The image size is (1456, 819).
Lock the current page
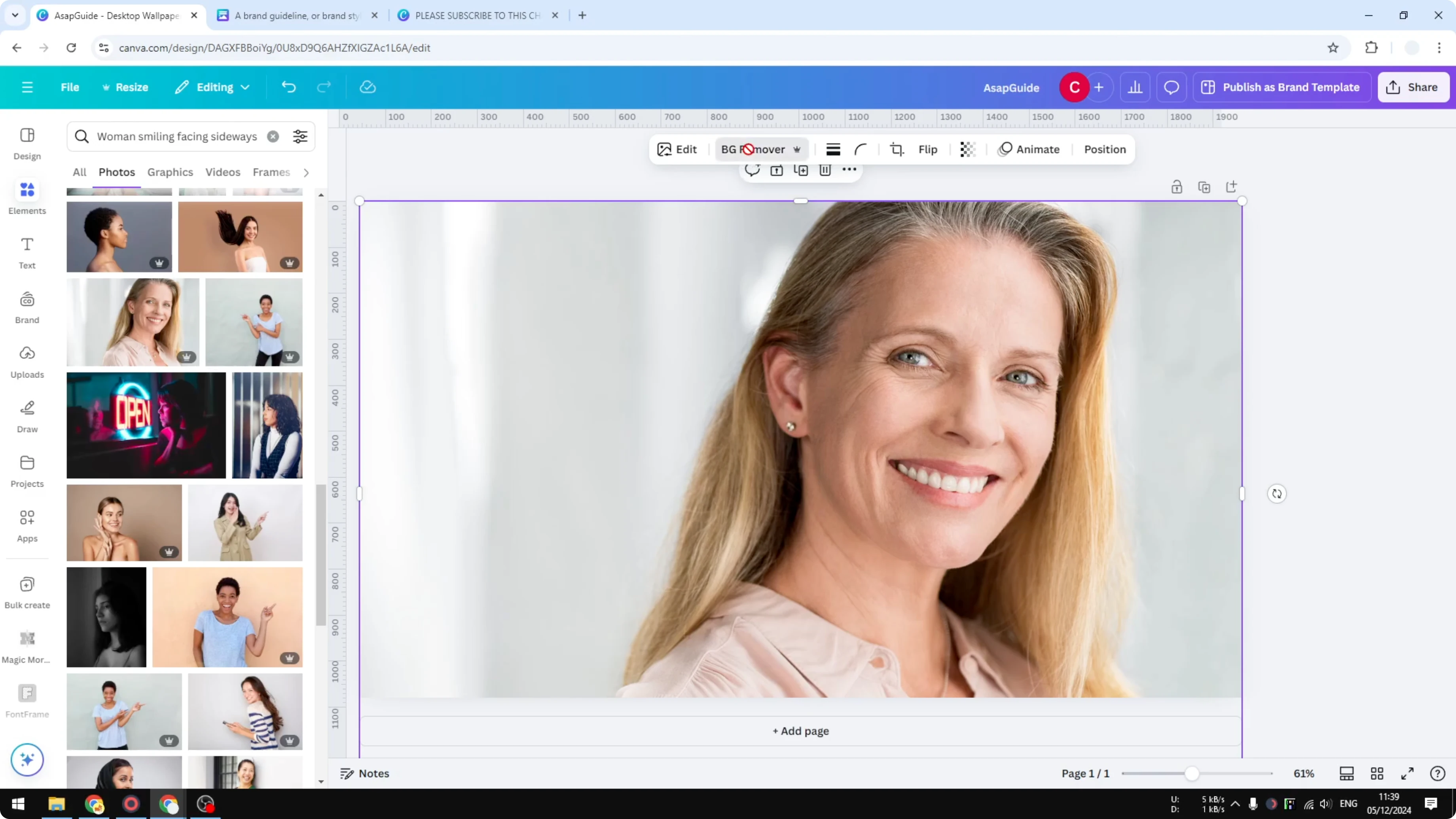pos(1177,186)
